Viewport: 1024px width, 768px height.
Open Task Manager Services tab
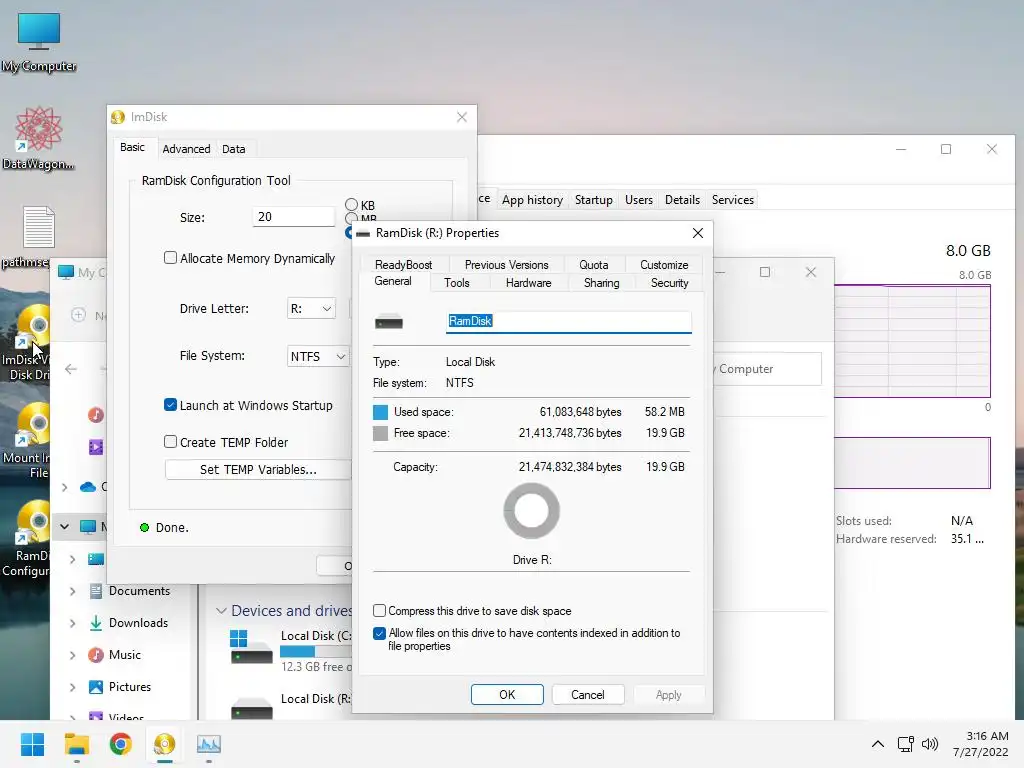tap(732, 200)
